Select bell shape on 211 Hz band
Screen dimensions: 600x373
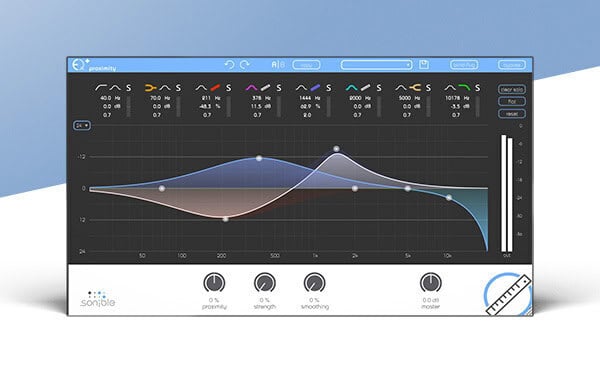coord(201,88)
